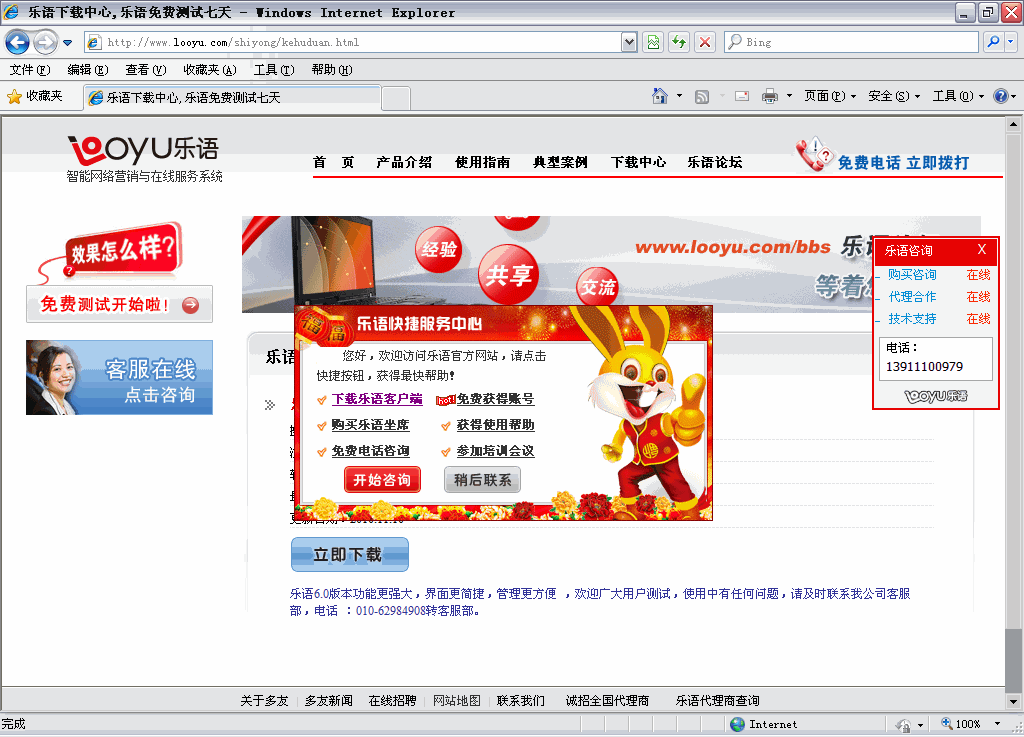This screenshot has height=737, width=1024.
Task: Toggle the Compatibility View icon
Action: pos(653,42)
